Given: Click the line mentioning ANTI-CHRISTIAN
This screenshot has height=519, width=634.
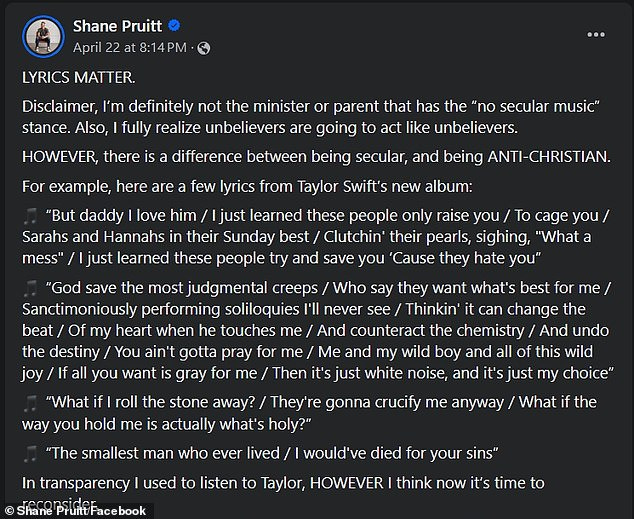Looking at the screenshot, I should tap(316, 157).
